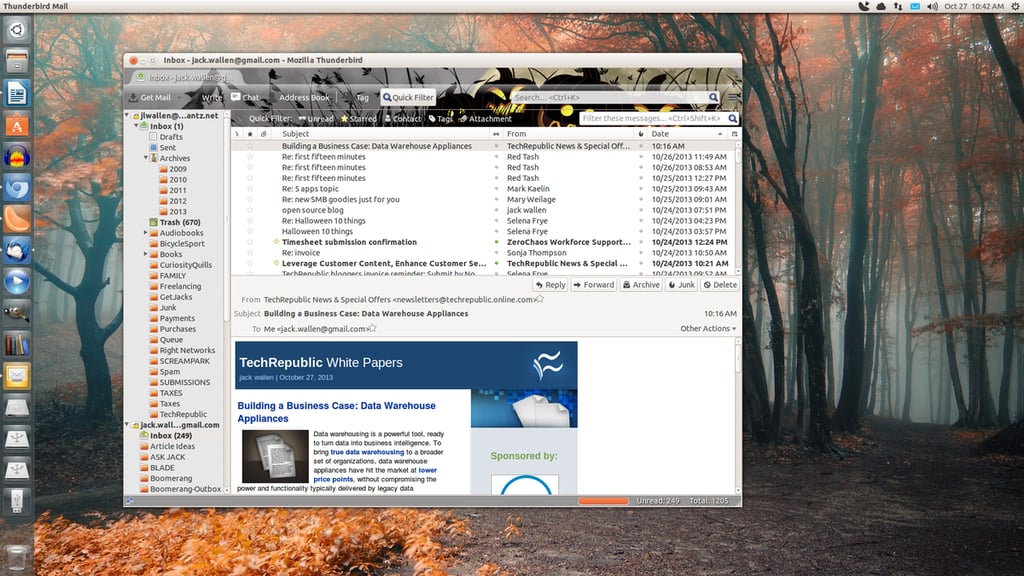The width and height of the screenshot is (1024, 576).
Task: Open Ubuntu Software Center in the launcher
Action: point(17,125)
